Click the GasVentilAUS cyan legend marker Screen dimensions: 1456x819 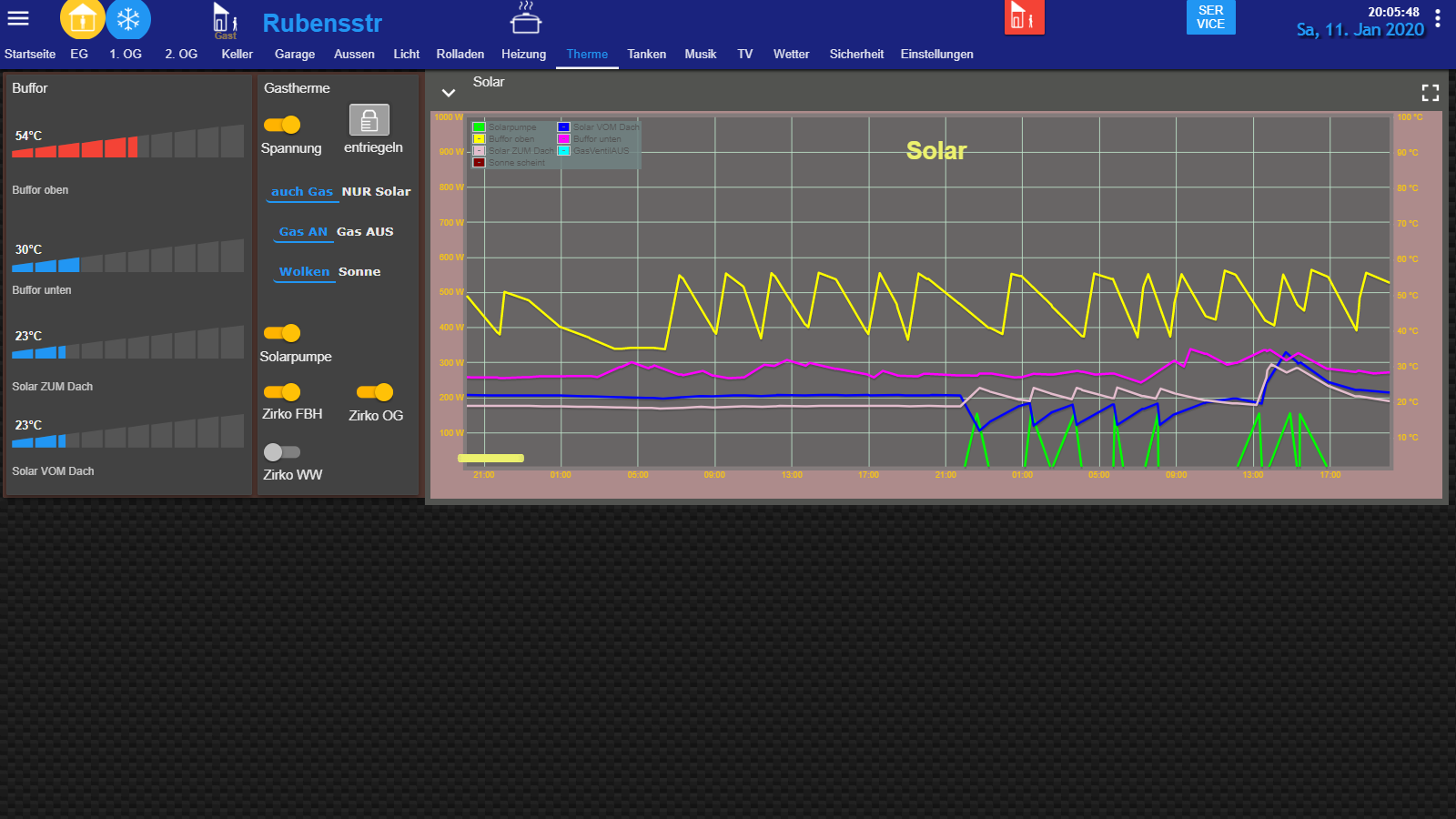564,151
